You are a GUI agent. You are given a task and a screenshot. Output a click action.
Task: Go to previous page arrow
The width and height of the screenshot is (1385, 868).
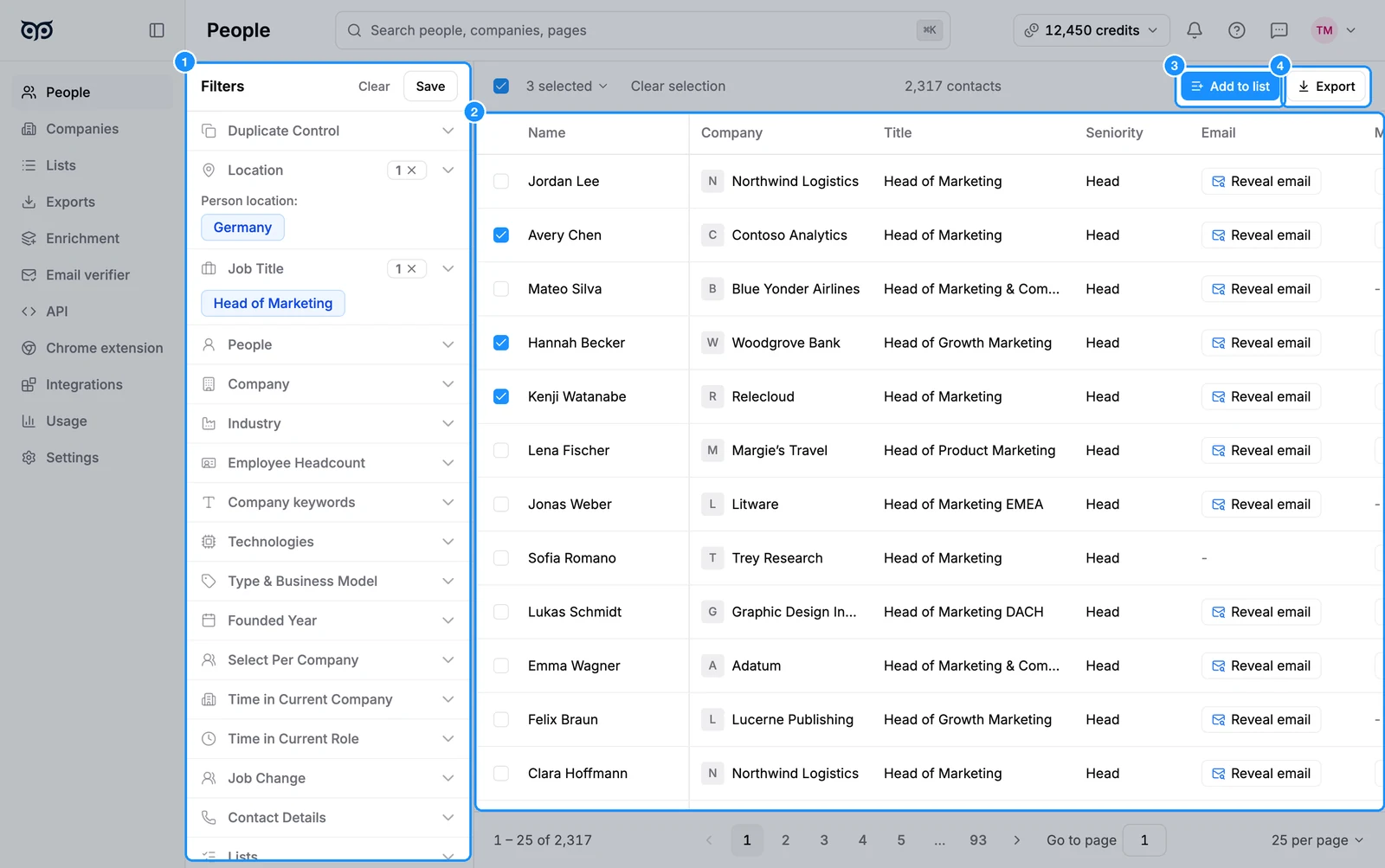point(709,840)
